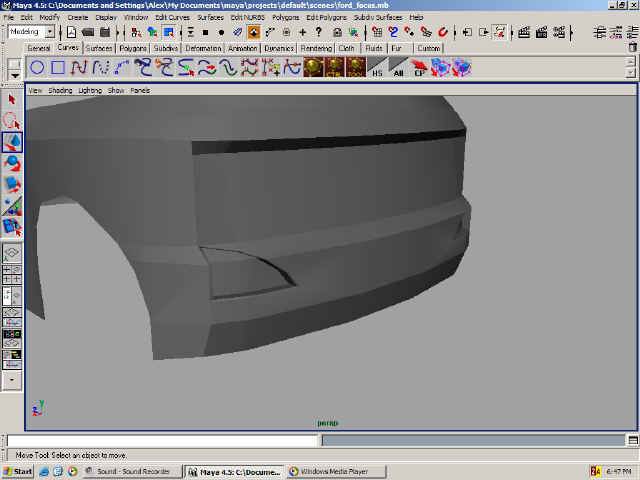640x480 pixels.
Task: Click the NURBS square shelf icon
Action: click(58, 68)
